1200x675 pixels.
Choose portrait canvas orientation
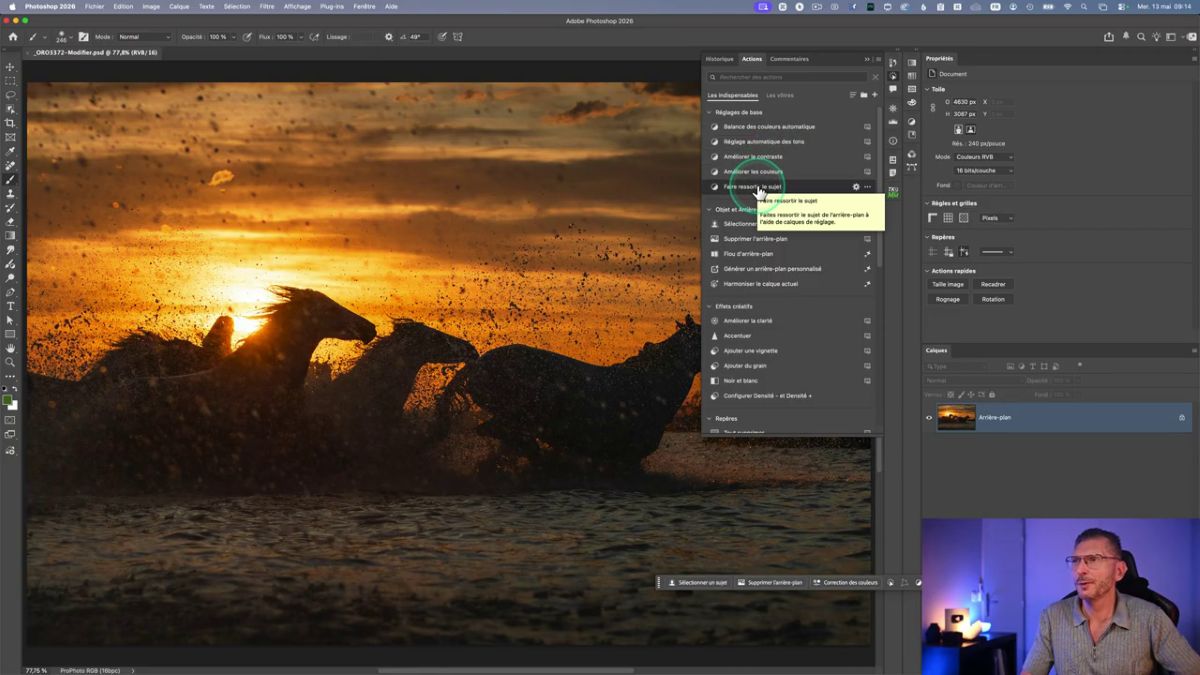coord(958,129)
